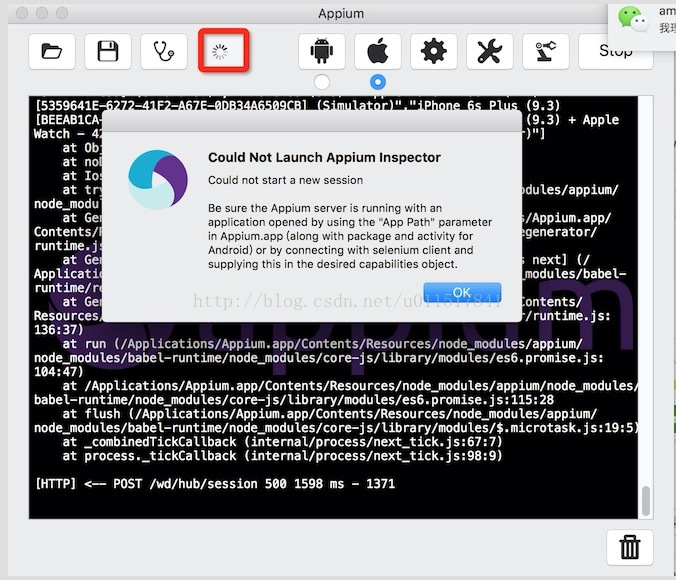Stop the Appium server
The height and width of the screenshot is (580, 676).
616,52
